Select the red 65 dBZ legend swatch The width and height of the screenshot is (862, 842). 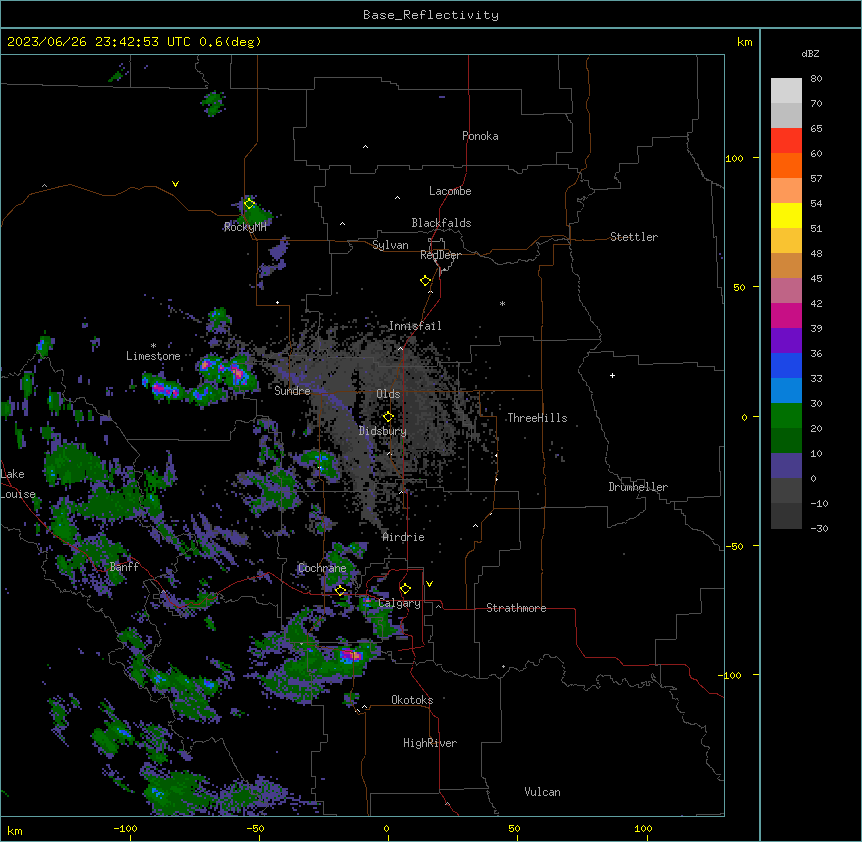(786, 140)
